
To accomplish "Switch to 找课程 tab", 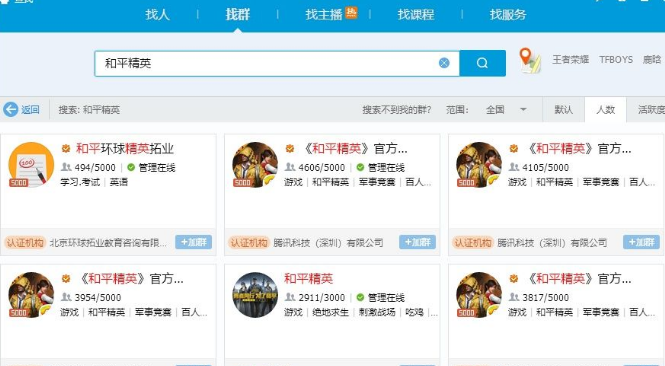I will coord(416,15).
